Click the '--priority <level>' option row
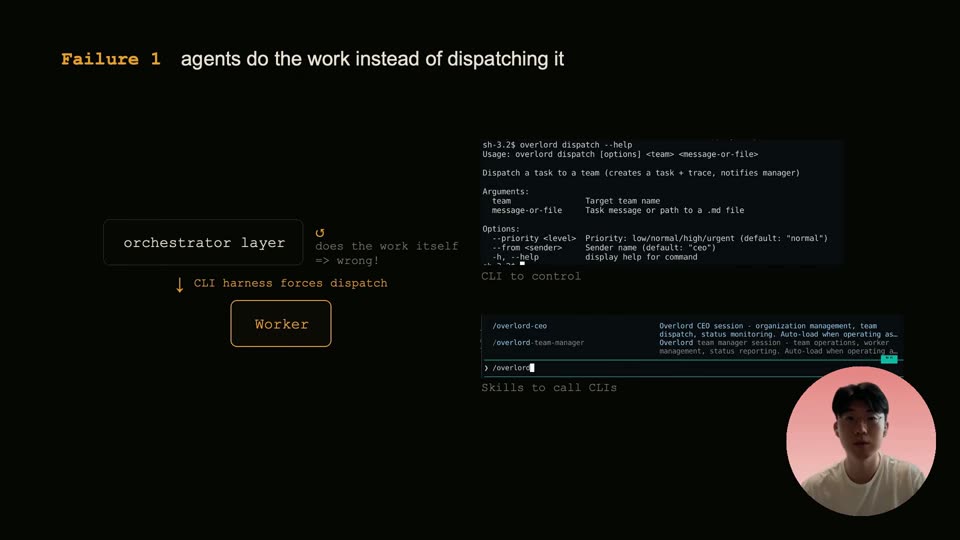The height and width of the screenshot is (540, 960). pos(659,238)
